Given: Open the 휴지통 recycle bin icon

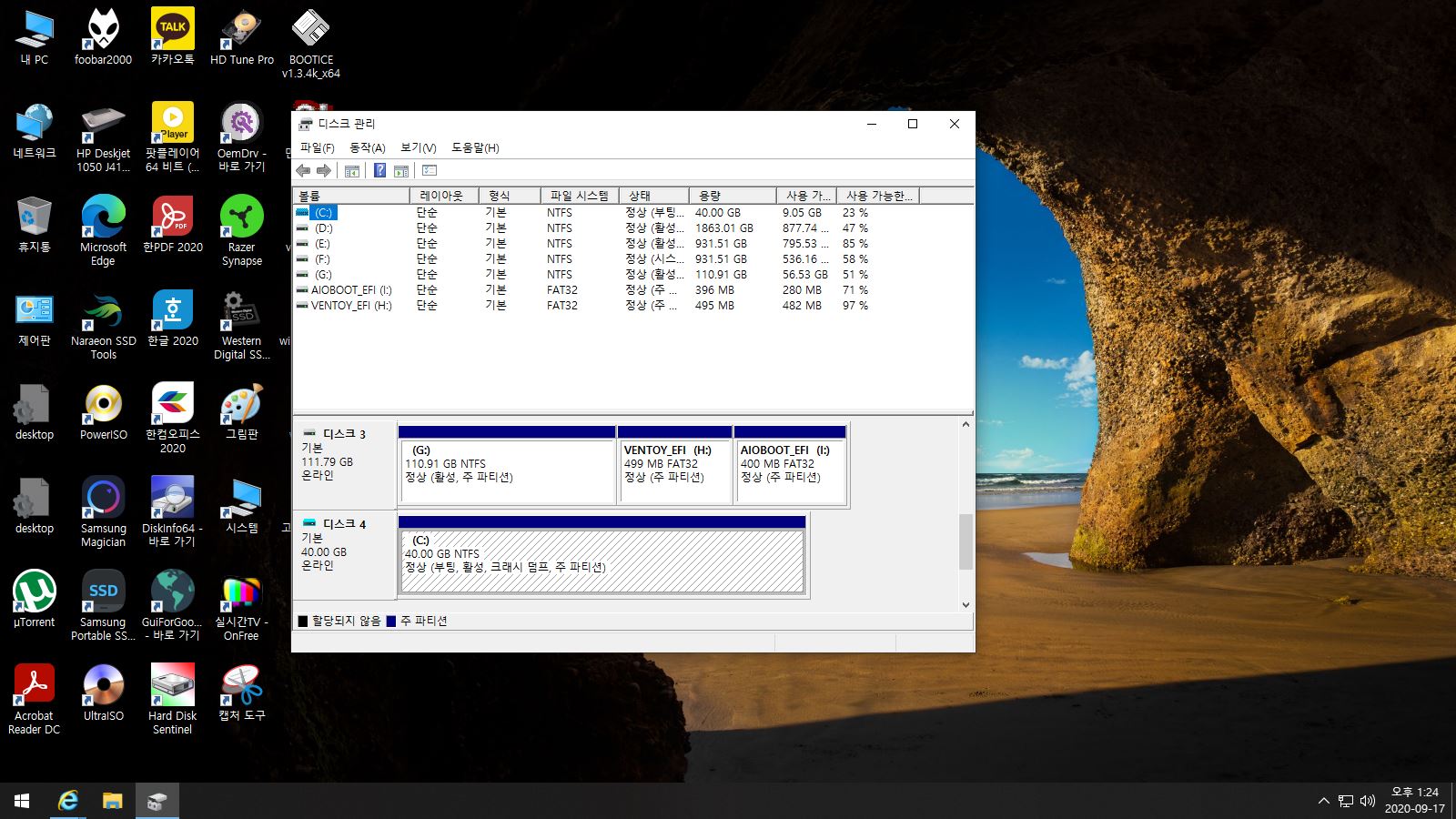Looking at the screenshot, I should pos(35,225).
